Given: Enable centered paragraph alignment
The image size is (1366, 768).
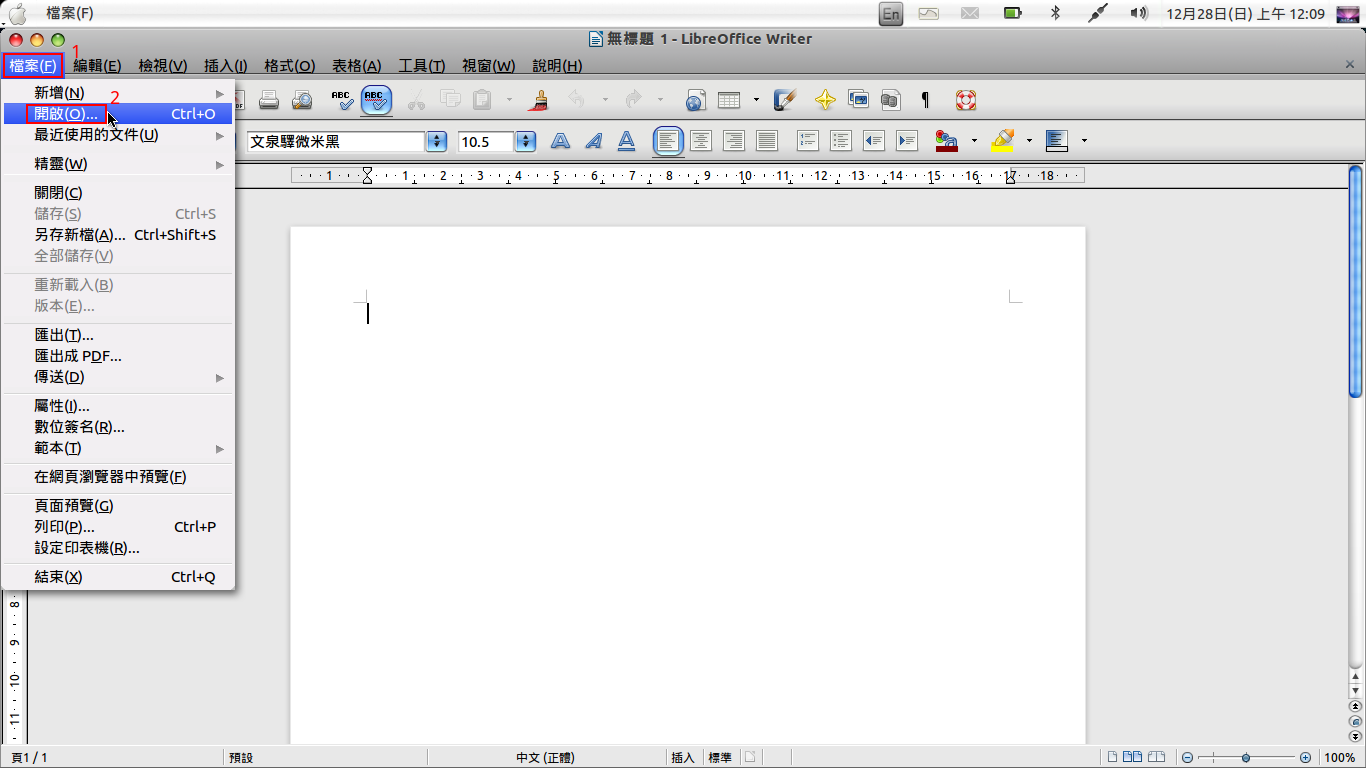Looking at the screenshot, I should [x=701, y=141].
